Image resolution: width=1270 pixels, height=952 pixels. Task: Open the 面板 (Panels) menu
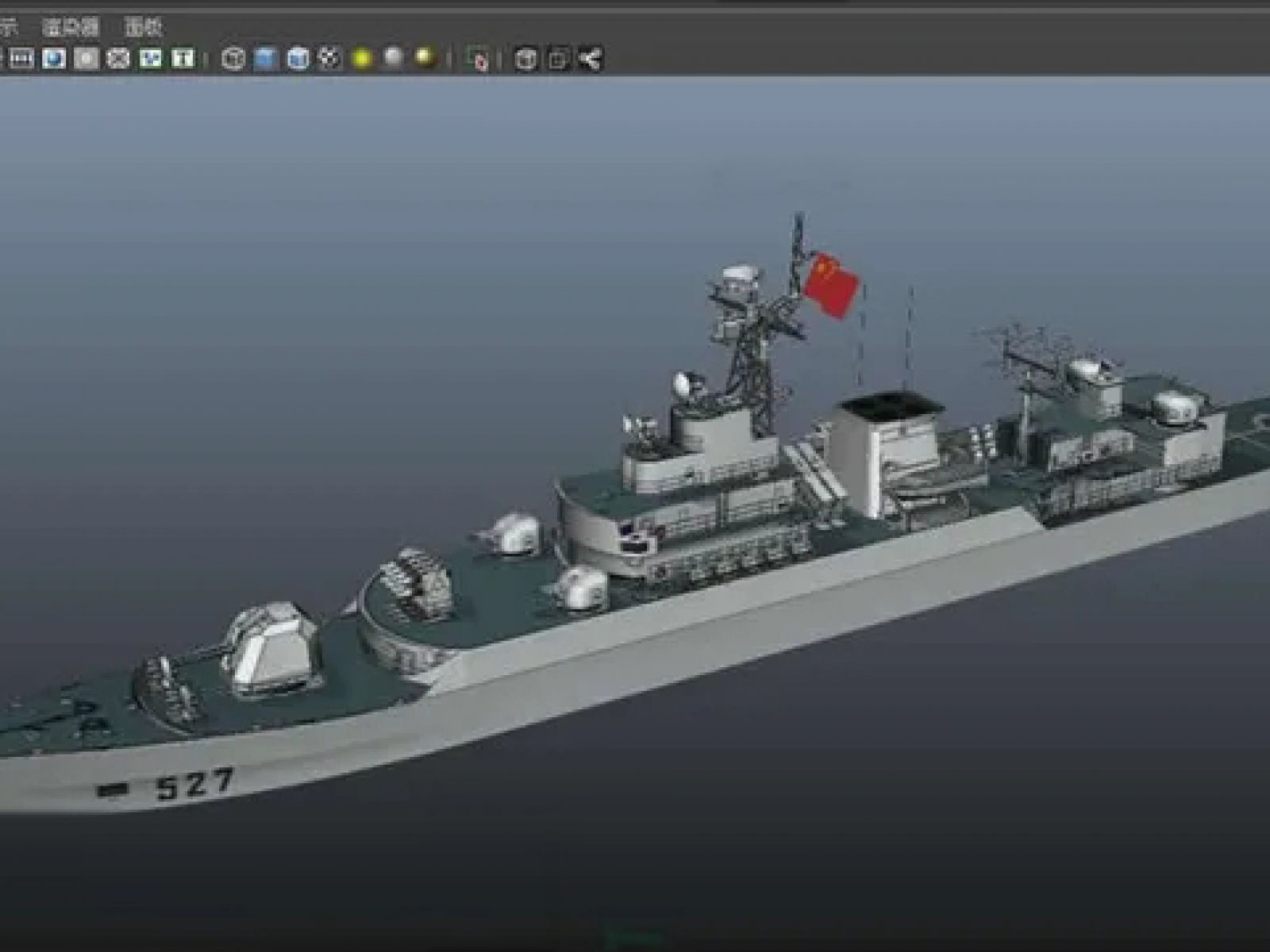[144, 27]
